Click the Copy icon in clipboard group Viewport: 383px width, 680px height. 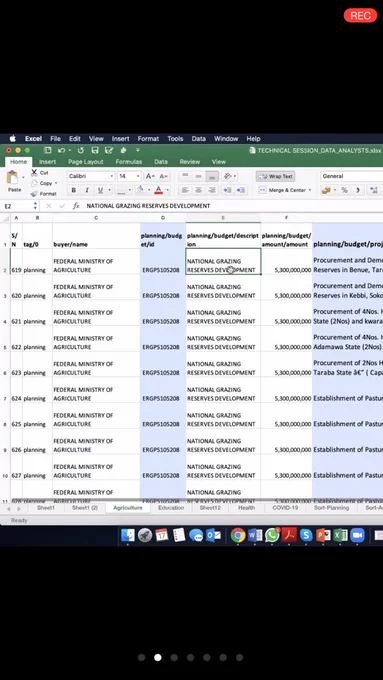(34, 183)
